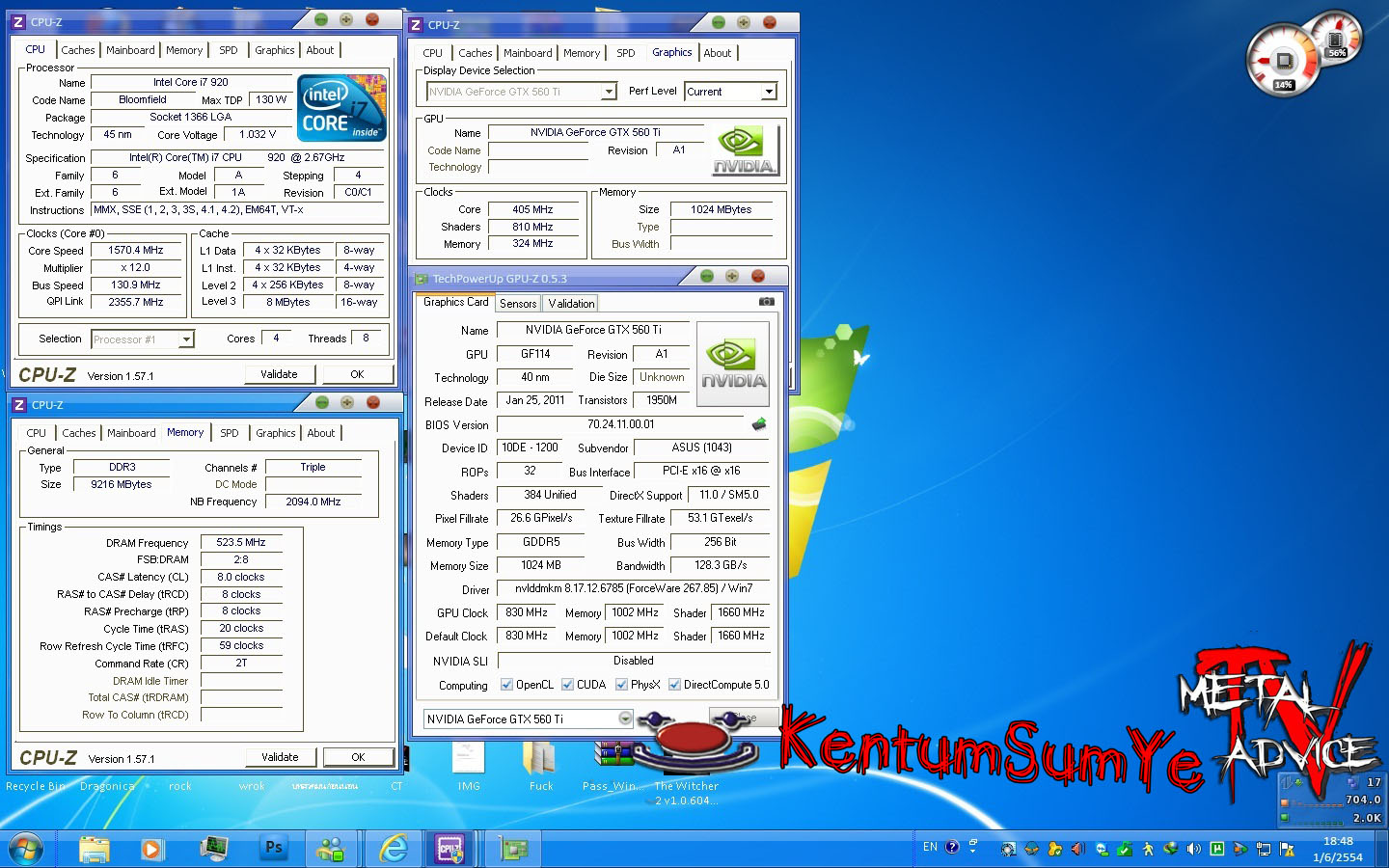Click the CPU-Z taskbar button
The width and height of the screenshot is (1389, 868).
(x=449, y=850)
